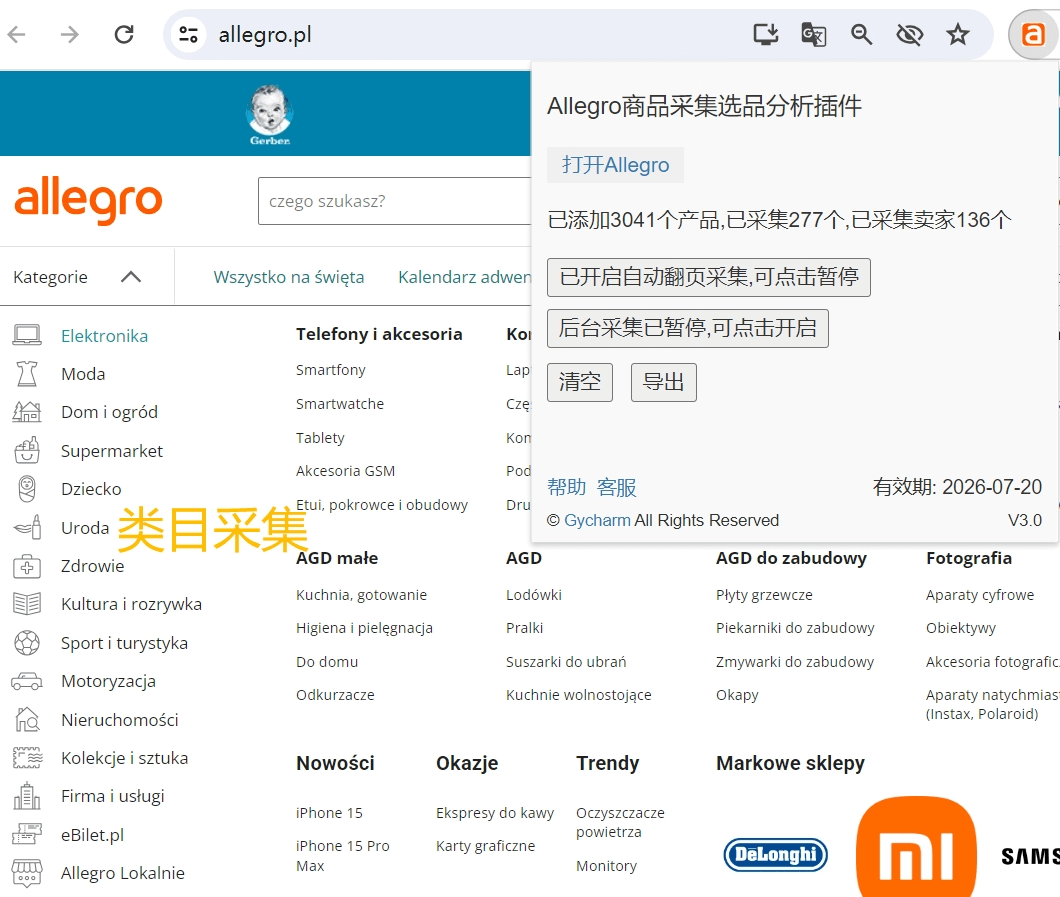This screenshot has width=1060, height=897.
Task: Click the car icon beside Motoryzacja
Action: pos(27,681)
